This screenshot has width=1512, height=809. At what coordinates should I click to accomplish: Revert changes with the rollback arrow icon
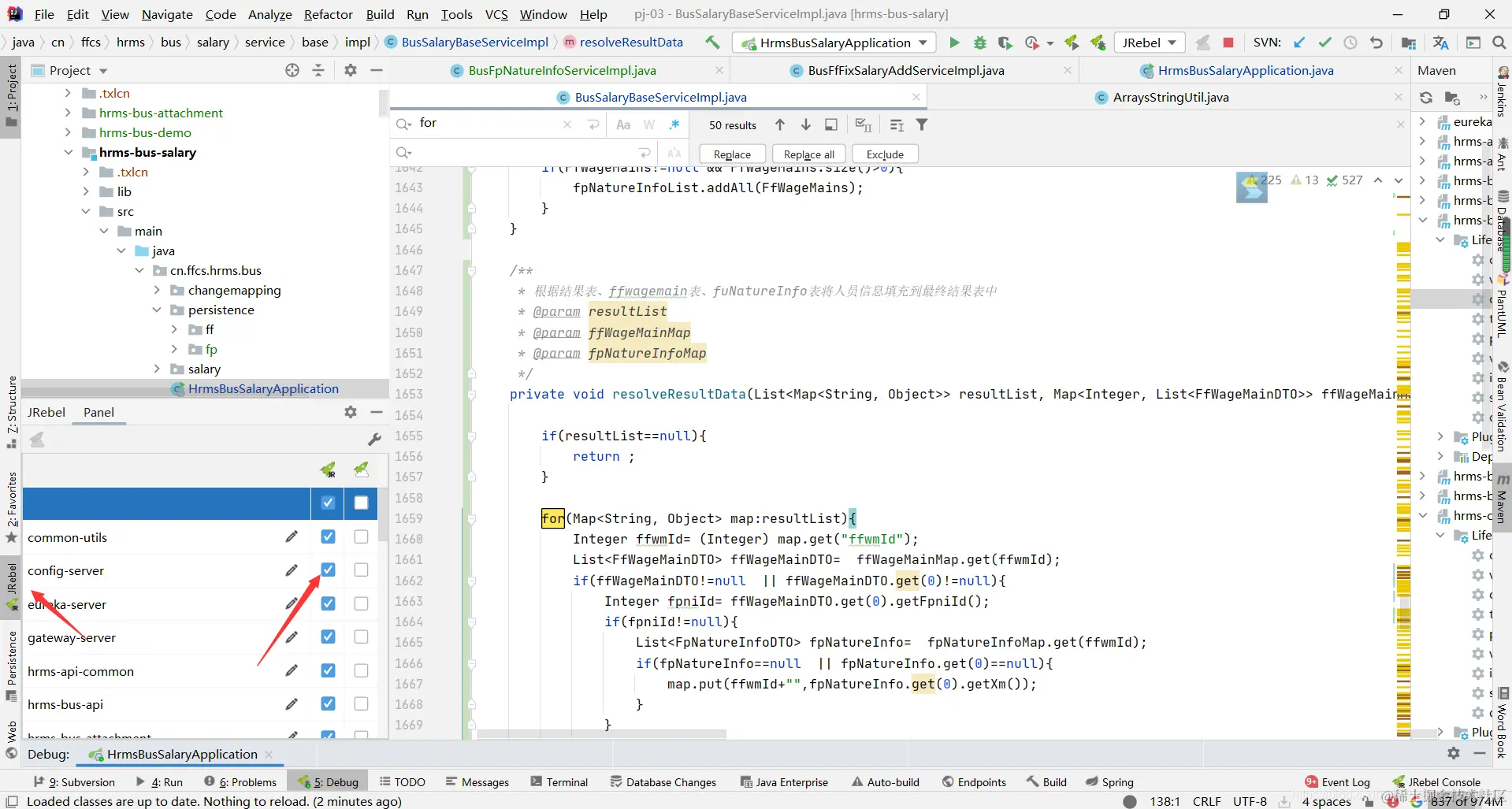tap(1376, 43)
